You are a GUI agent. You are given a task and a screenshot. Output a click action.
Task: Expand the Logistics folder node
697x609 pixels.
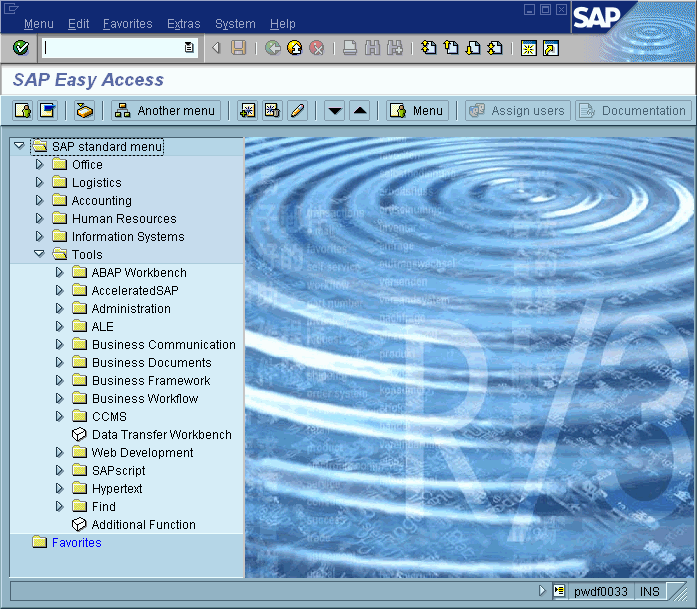click(40, 183)
